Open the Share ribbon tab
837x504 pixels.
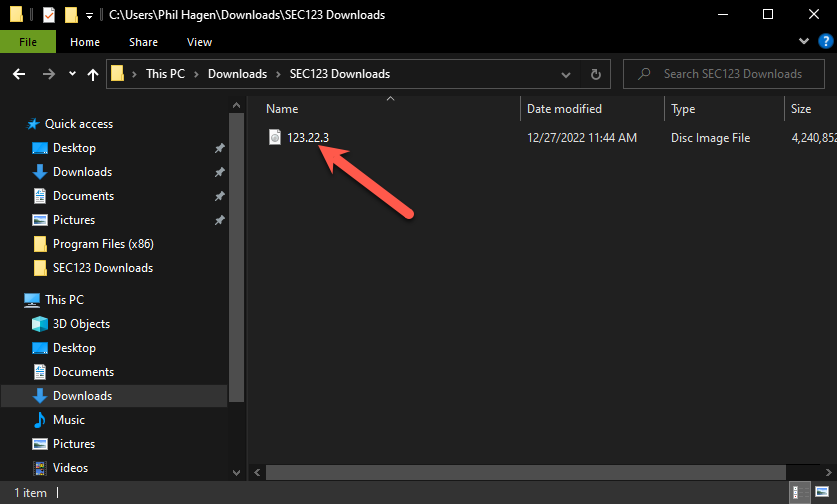[143, 42]
